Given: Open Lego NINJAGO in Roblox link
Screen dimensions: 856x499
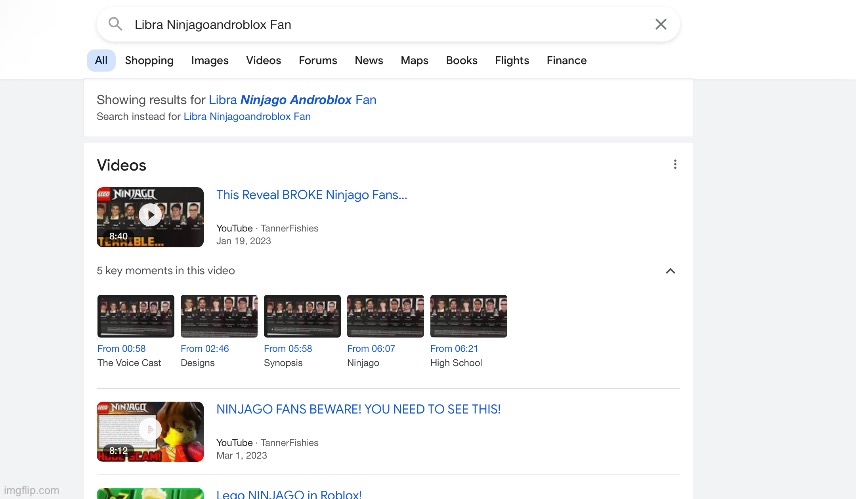Looking at the screenshot, I should point(289,494).
